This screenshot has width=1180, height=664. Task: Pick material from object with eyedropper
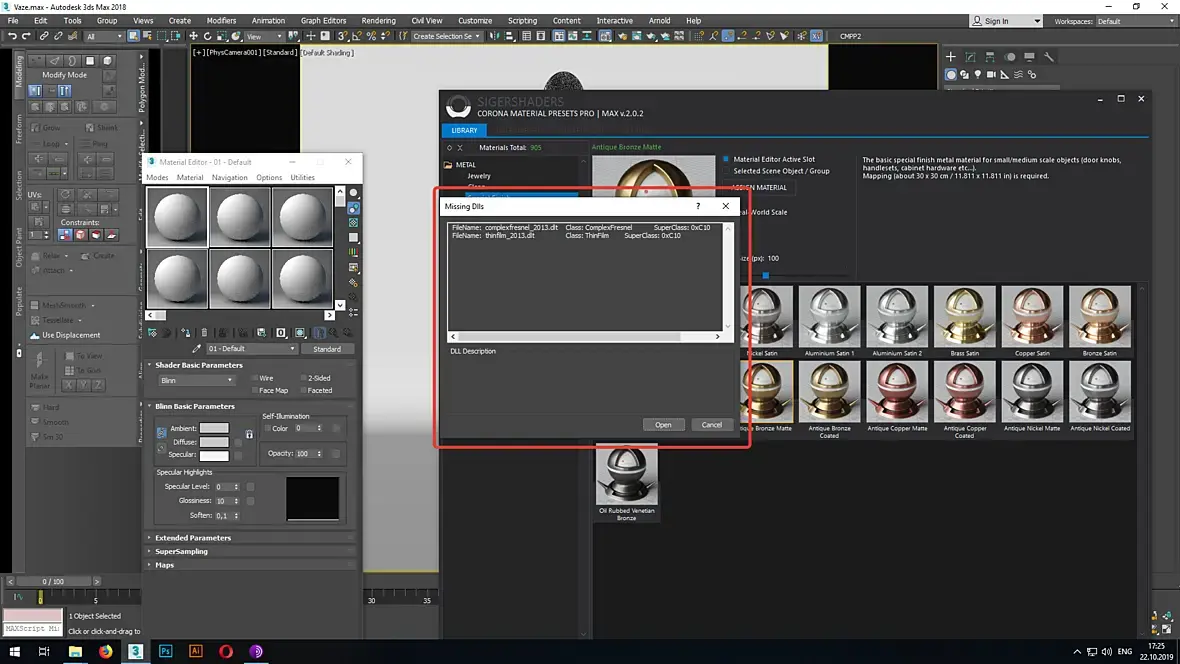196,349
